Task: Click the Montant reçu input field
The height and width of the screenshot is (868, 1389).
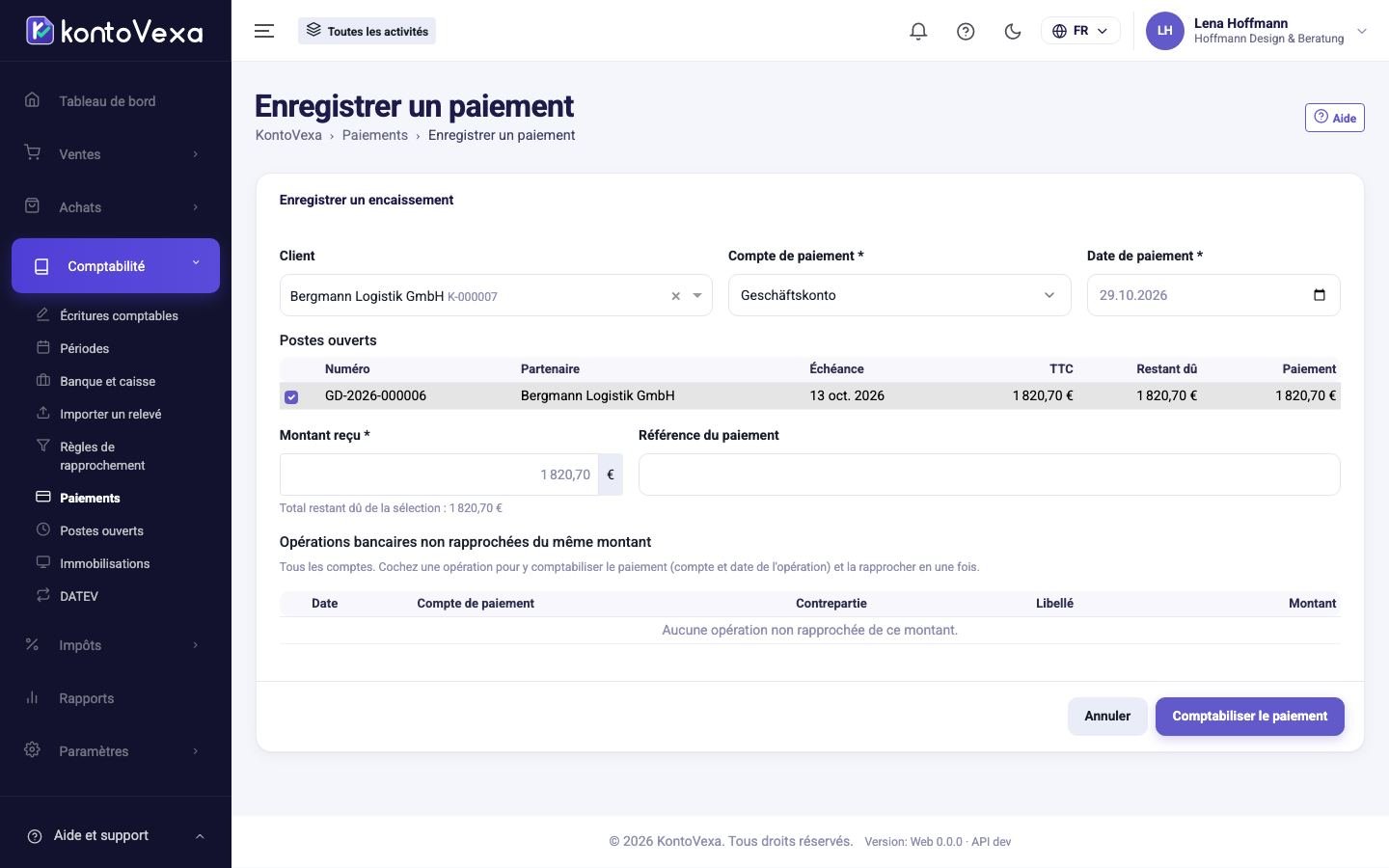Action: click(439, 475)
